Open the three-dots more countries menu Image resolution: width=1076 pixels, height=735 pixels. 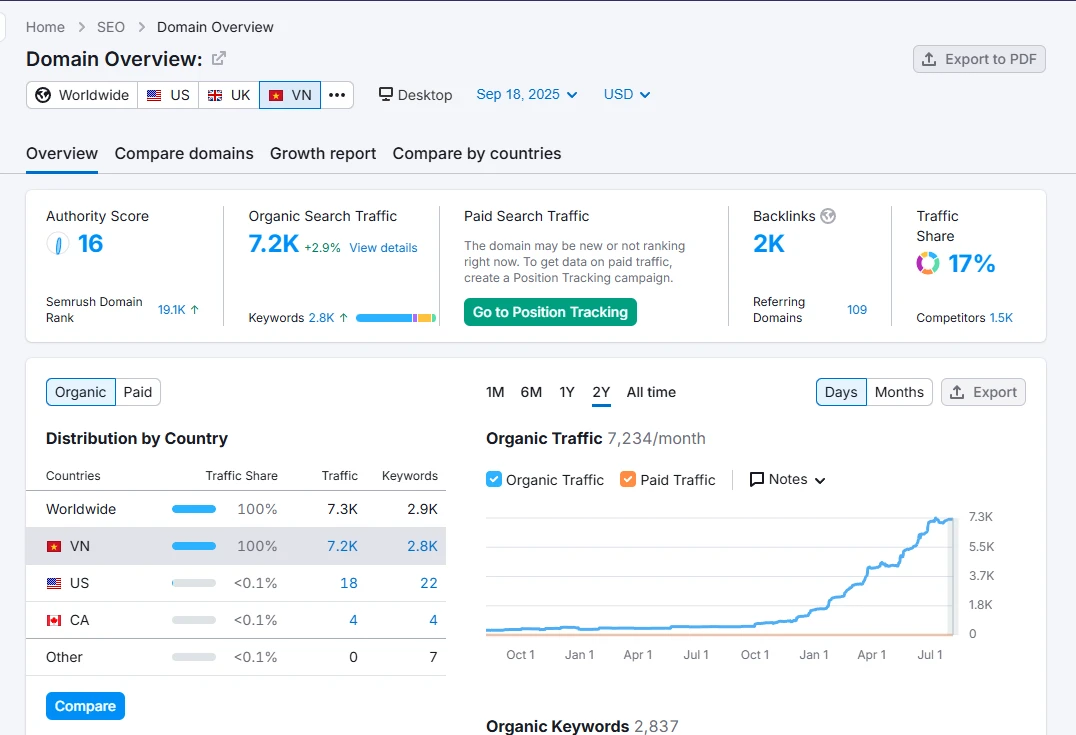pyautogui.click(x=337, y=95)
